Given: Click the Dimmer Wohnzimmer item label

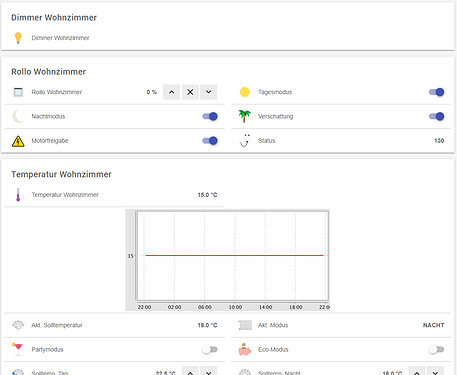Looking at the screenshot, I should pyautogui.click(x=60, y=38).
